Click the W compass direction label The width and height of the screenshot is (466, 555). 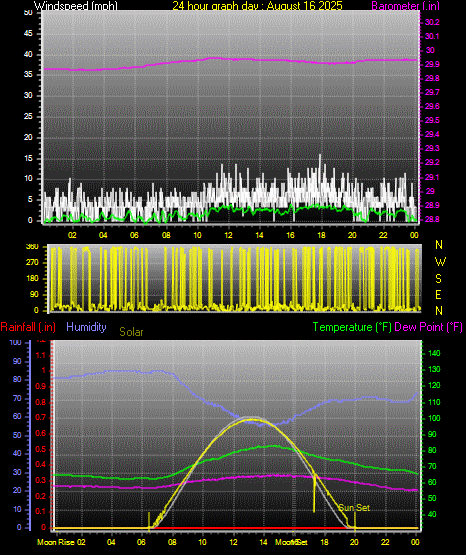tap(440, 262)
